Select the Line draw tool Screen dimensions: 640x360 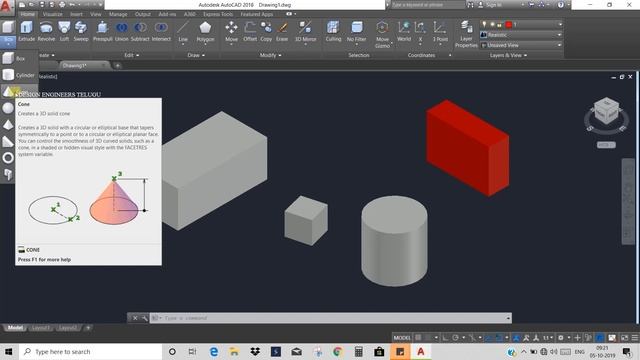coord(183,32)
